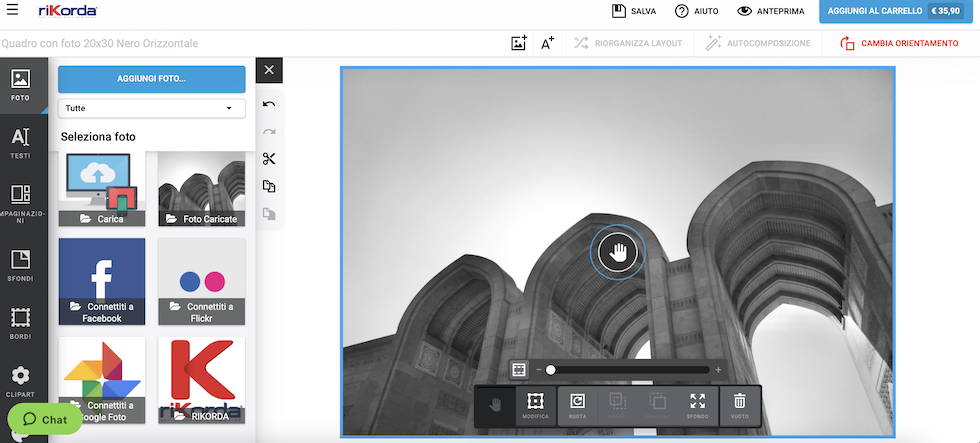
Task: Switch to the Sfondi sidebar tab
Action: coord(20,265)
